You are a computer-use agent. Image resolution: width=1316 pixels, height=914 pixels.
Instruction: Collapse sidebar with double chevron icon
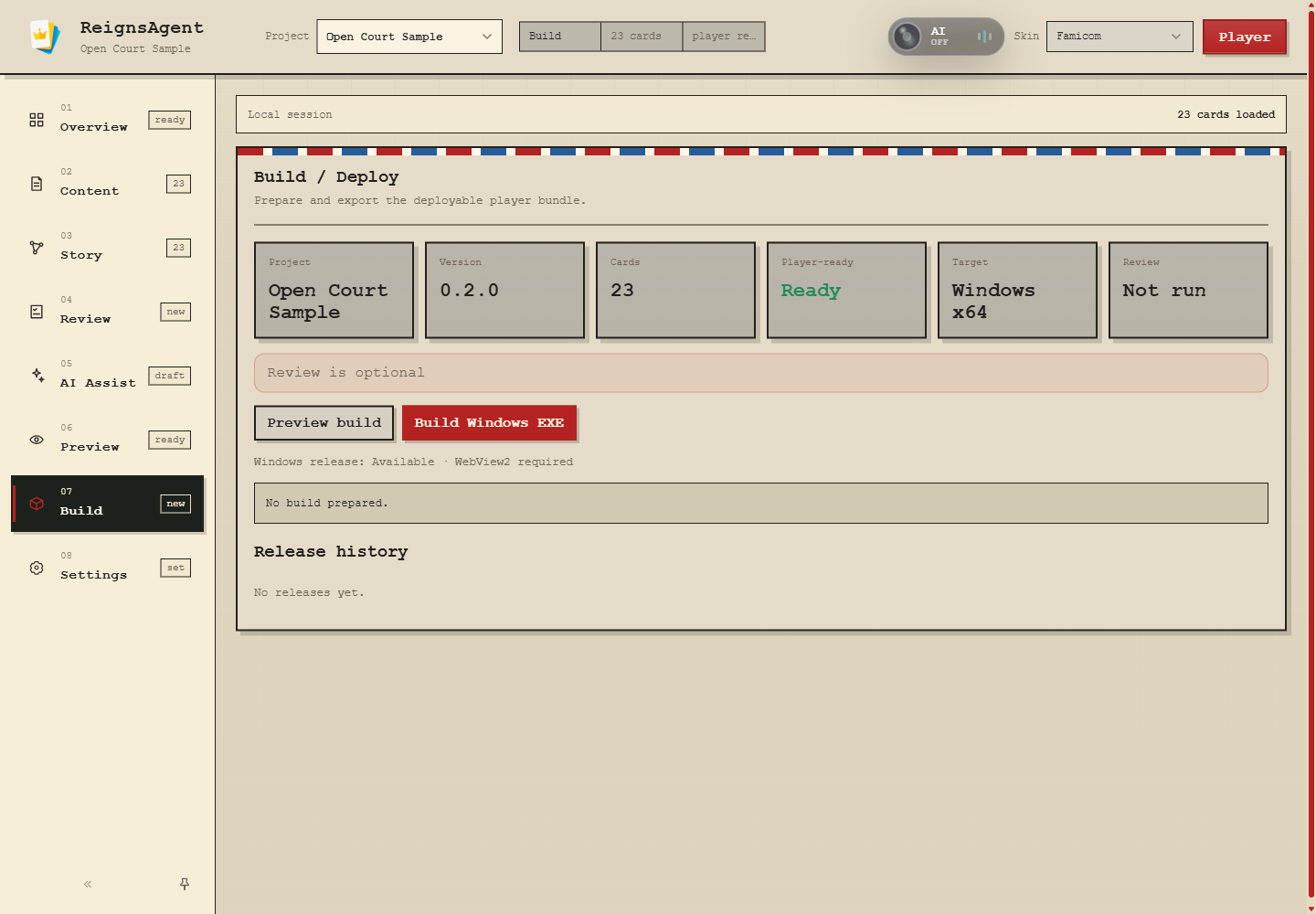[88, 884]
